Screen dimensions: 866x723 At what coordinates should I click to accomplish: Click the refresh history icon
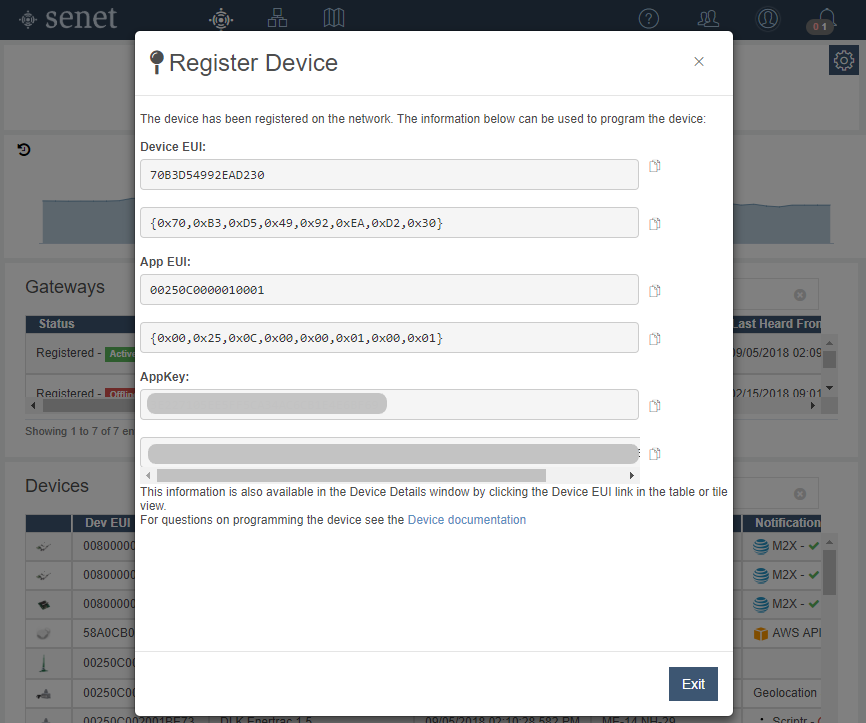pyautogui.click(x=24, y=150)
